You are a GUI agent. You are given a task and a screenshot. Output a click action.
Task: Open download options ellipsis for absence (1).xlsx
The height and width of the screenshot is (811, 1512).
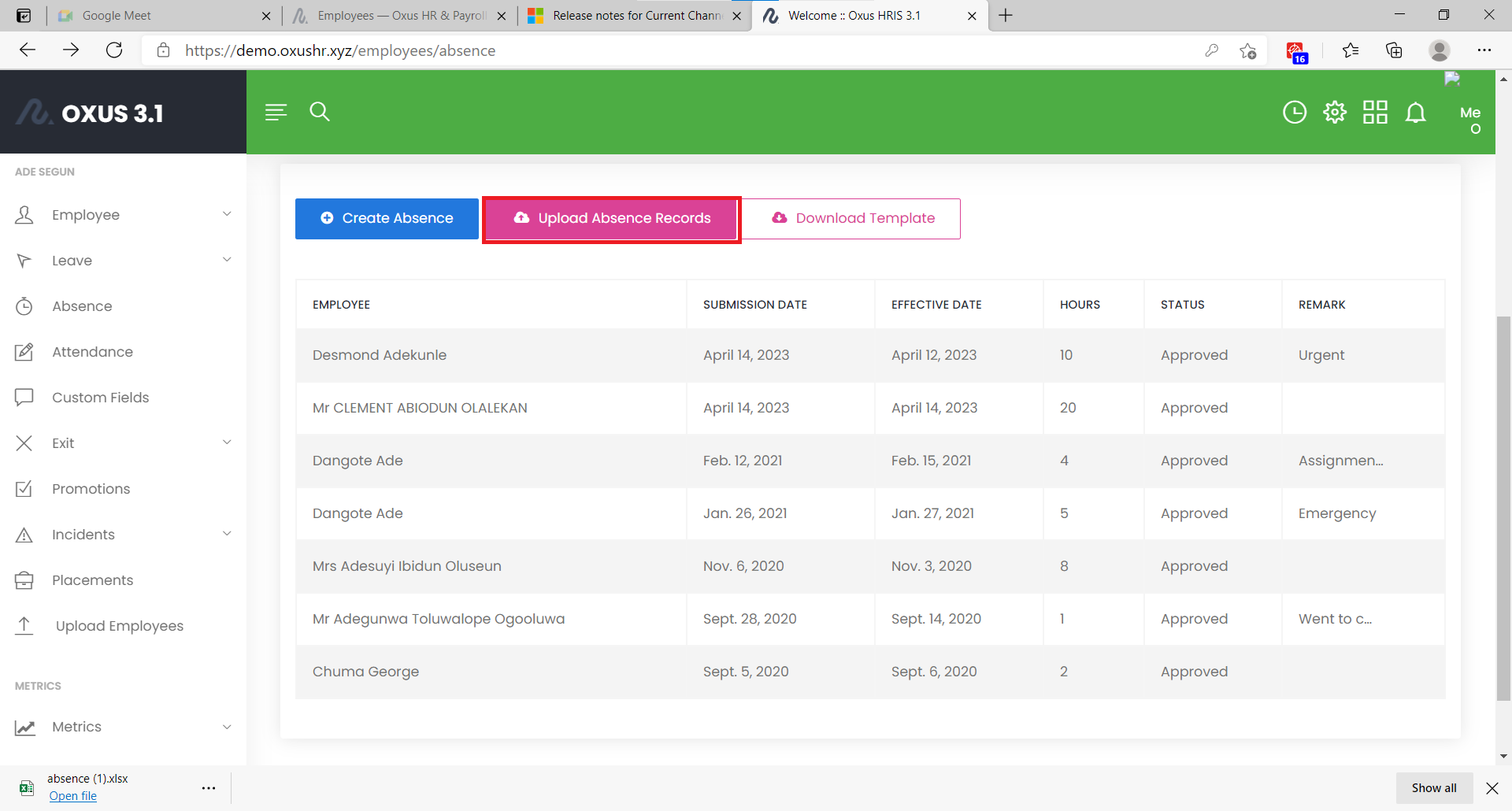(209, 788)
